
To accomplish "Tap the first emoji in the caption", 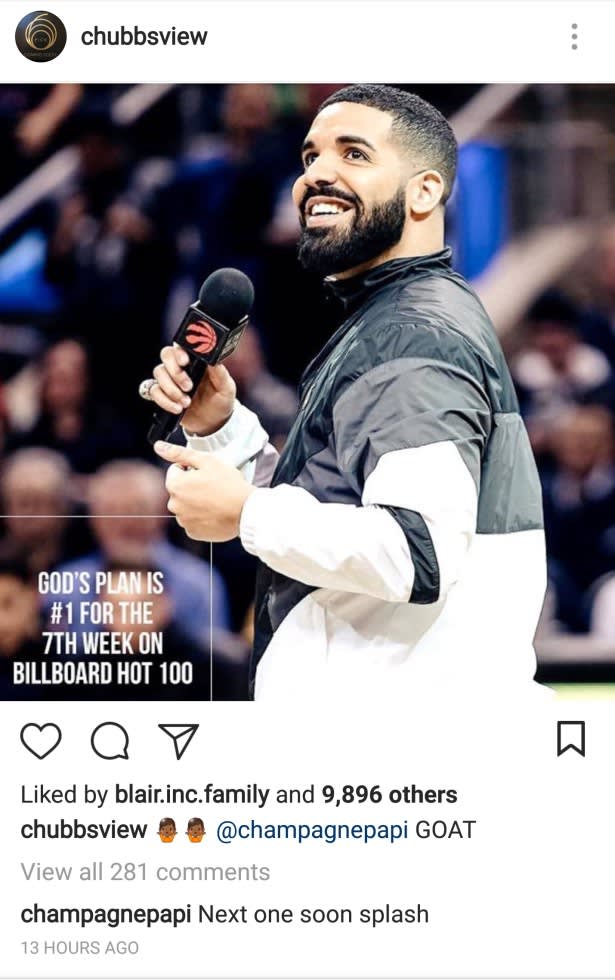I will pos(166,830).
